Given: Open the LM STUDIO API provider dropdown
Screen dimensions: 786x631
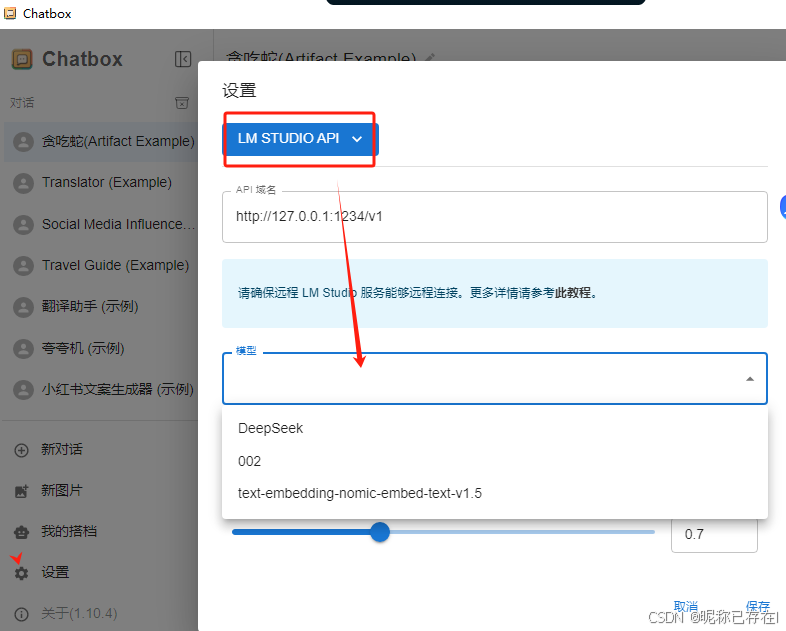Looking at the screenshot, I should [300, 138].
